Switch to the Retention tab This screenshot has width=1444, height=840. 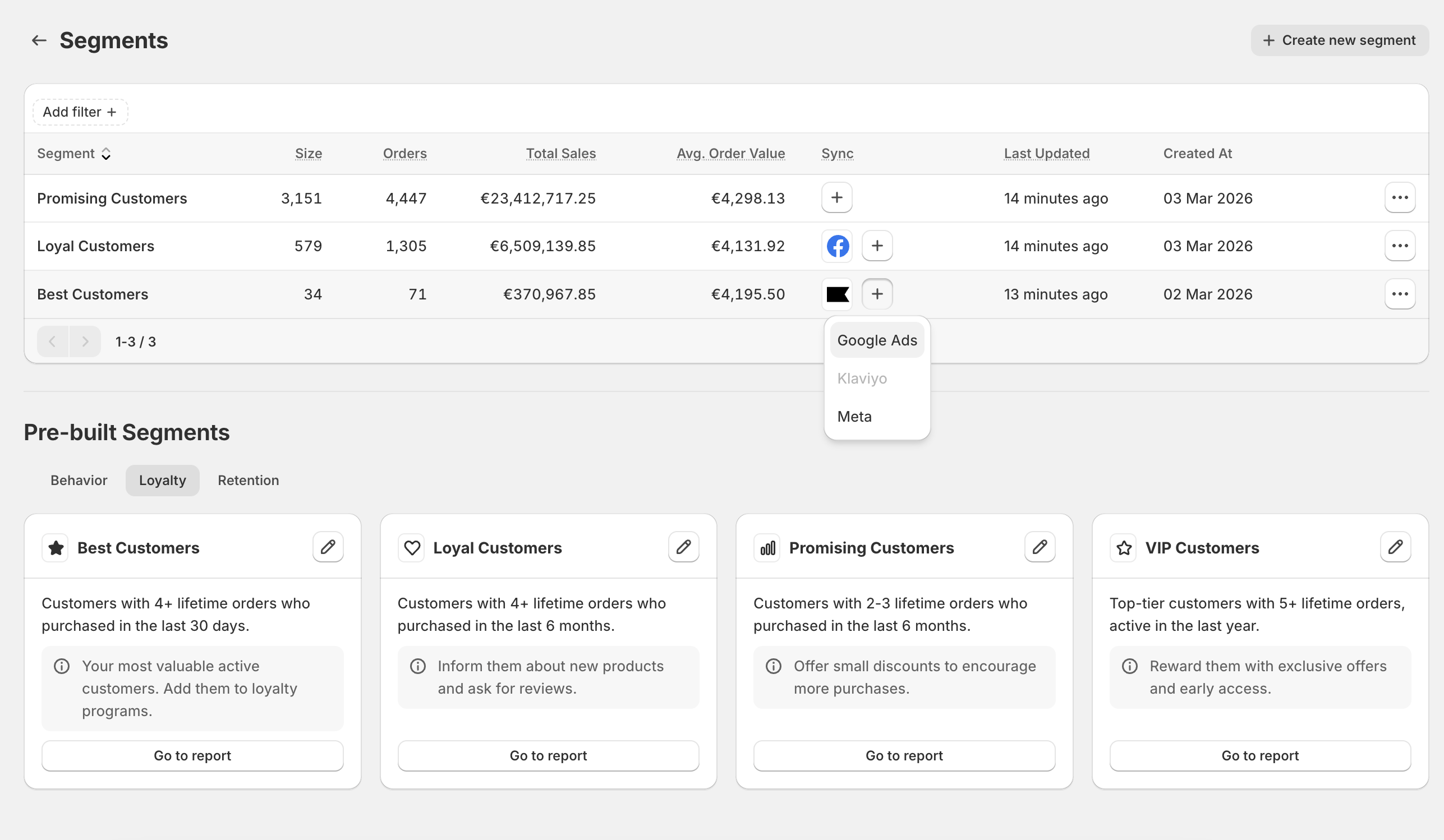pyautogui.click(x=247, y=480)
